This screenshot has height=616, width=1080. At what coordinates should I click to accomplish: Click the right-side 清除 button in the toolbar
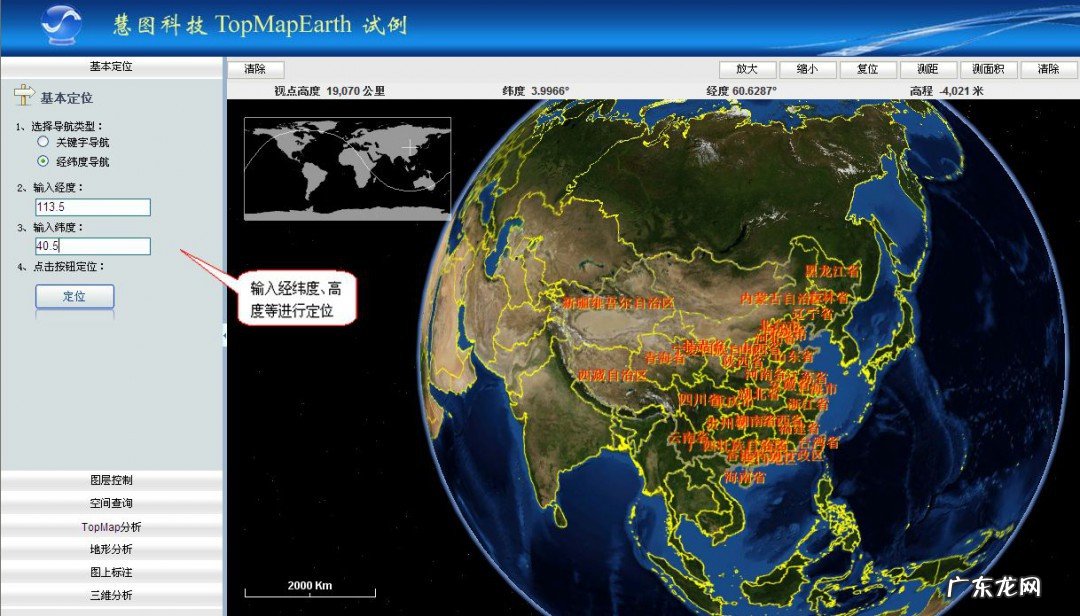[1048, 69]
